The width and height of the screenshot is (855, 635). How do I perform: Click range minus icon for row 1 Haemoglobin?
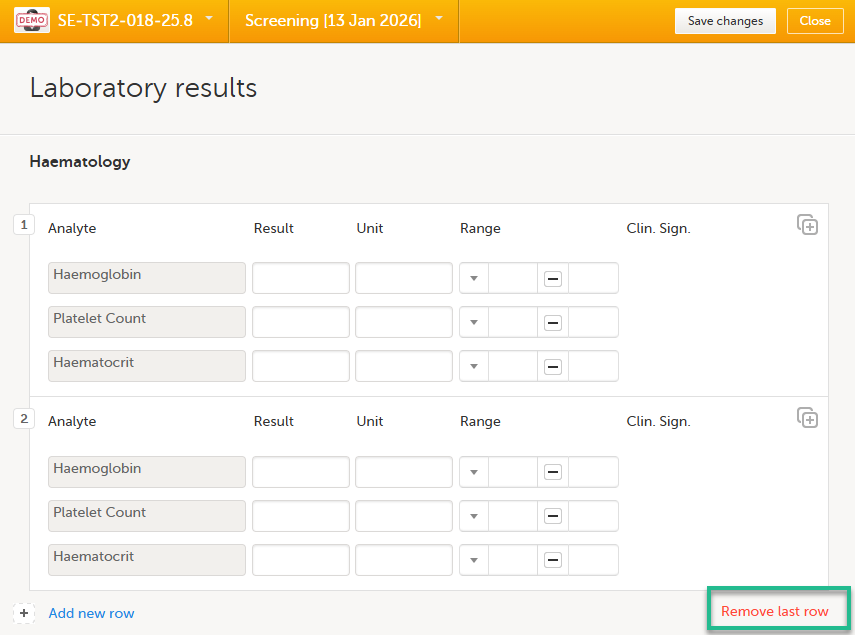coord(552,279)
